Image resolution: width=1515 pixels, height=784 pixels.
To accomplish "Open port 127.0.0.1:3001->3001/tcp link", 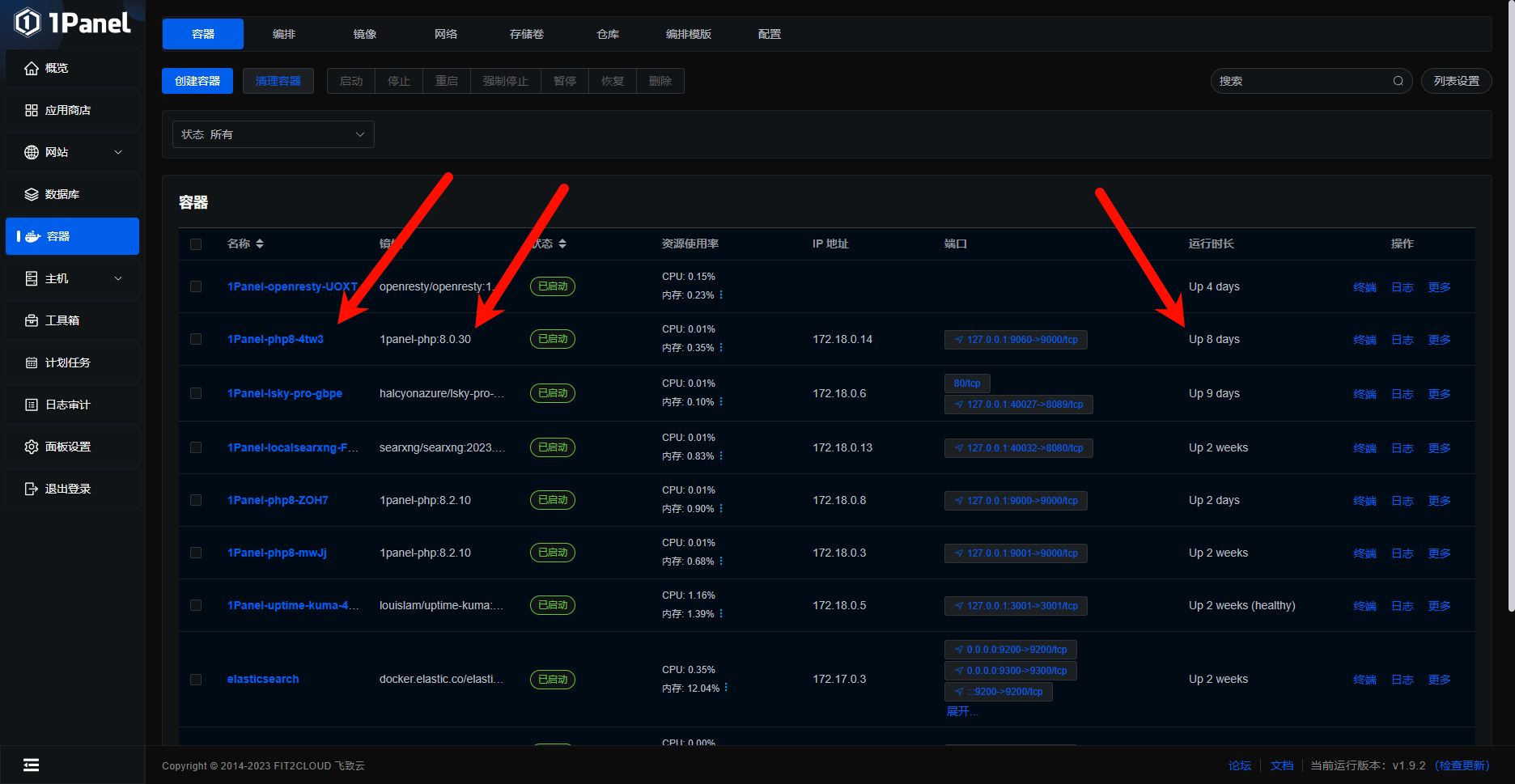I will point(1016,606).
